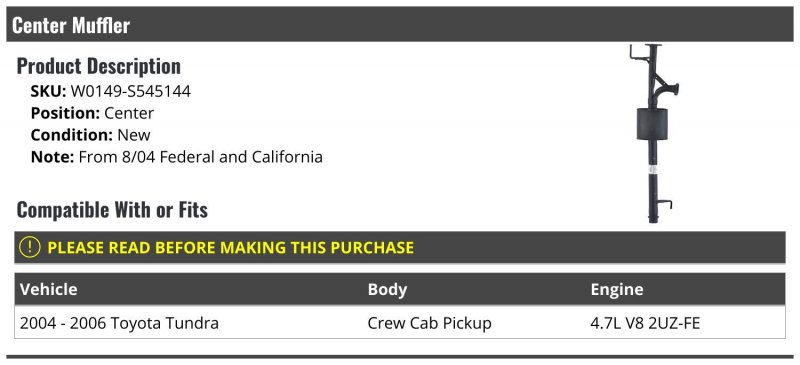Click the Condition: New line
Viewport: 800px width, 365px height.
click(90, 135)
